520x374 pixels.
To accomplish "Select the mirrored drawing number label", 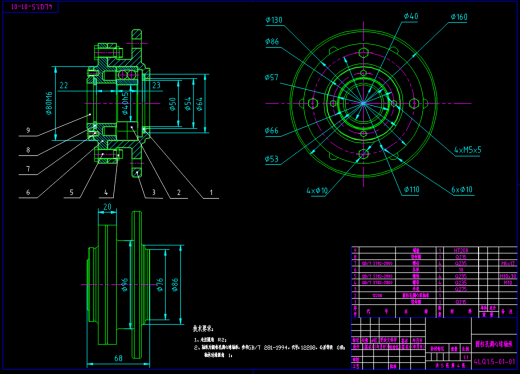I will (x=32, y=7).
